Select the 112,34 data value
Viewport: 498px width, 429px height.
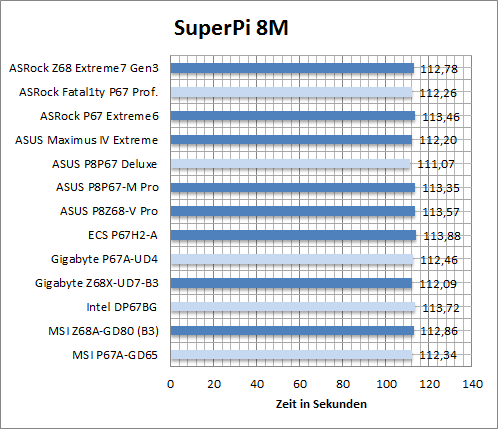[x=438, y=355]
